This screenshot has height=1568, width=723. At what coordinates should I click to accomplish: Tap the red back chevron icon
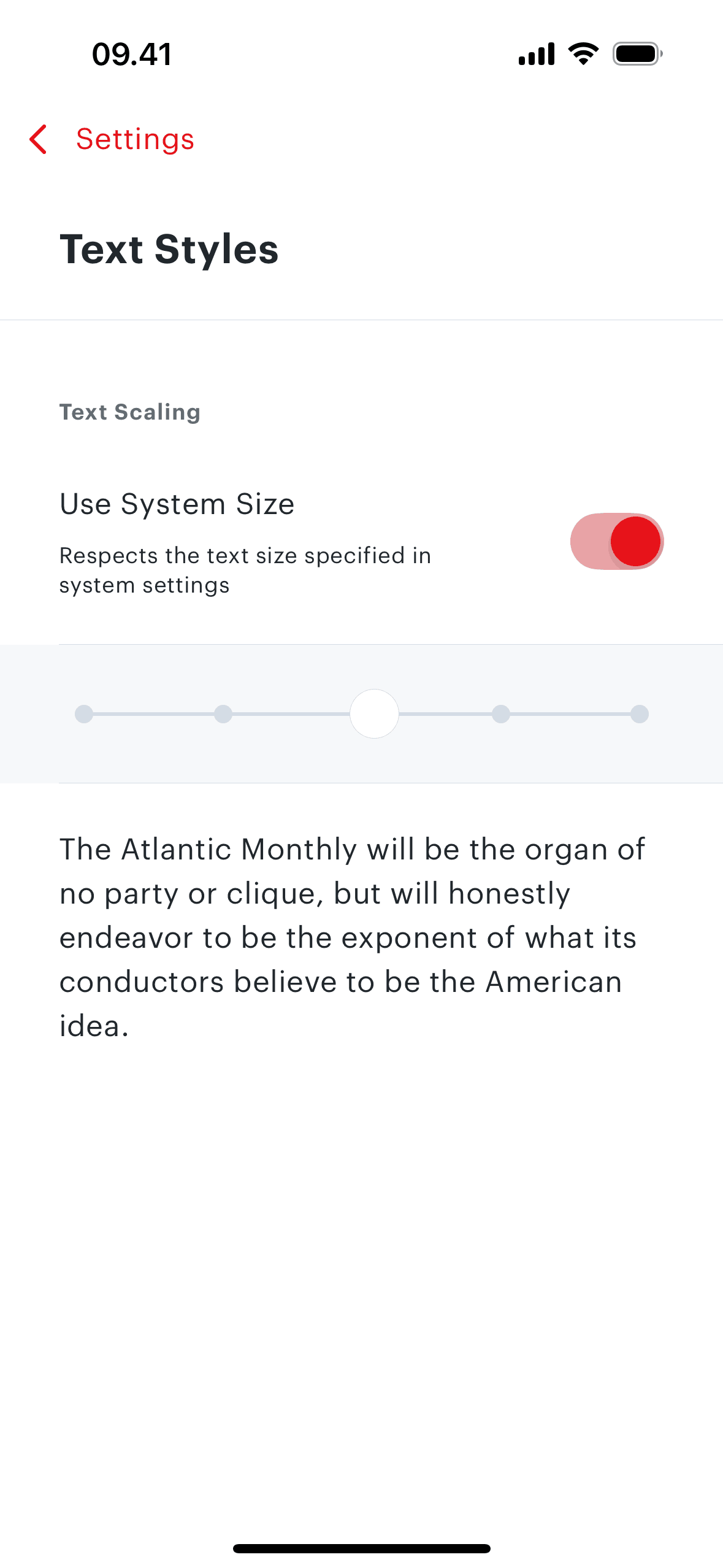(x=38, y=139)
